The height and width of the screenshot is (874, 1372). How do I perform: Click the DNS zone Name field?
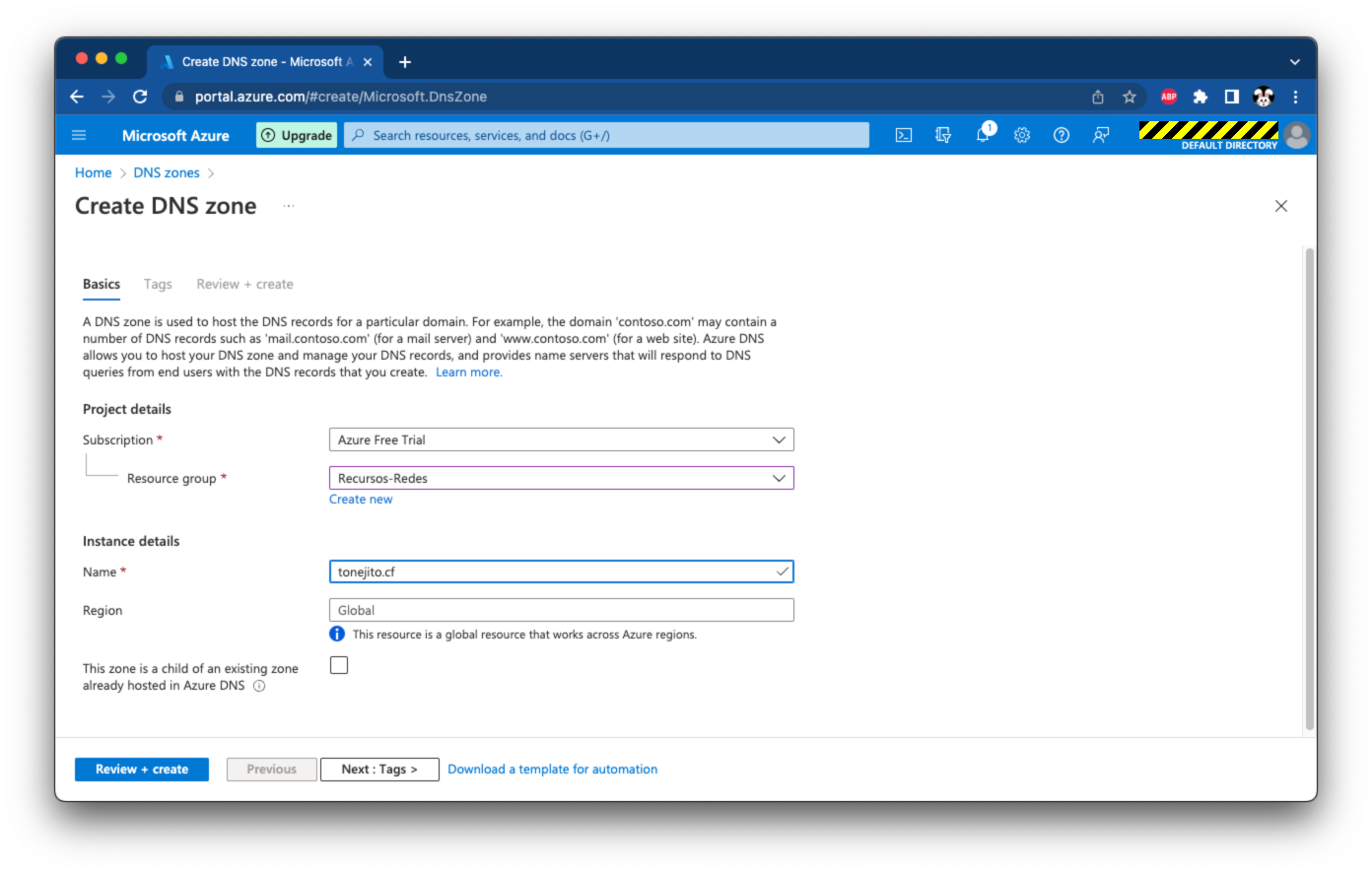point(552,571)
